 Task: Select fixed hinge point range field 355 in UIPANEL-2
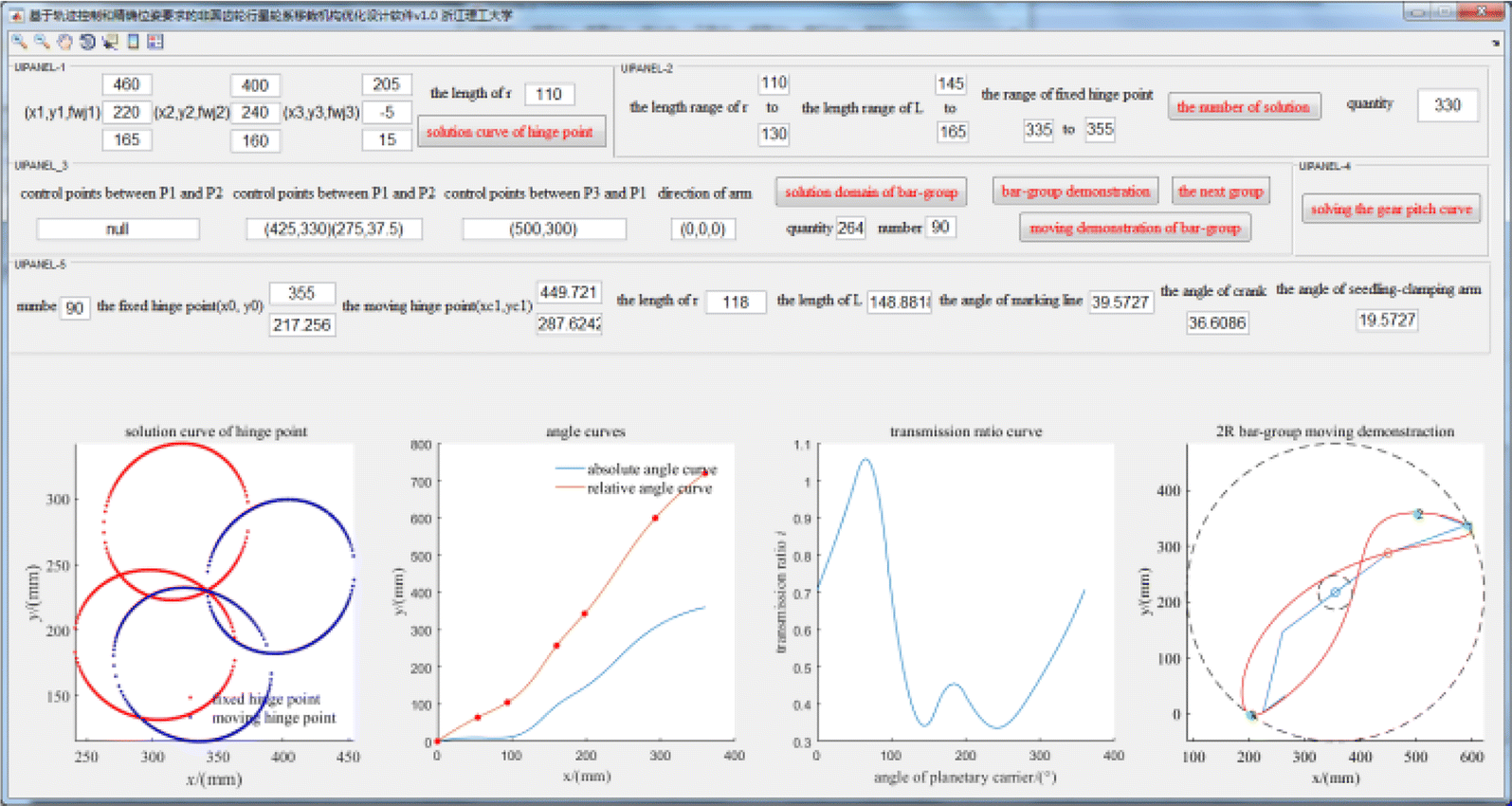click(1100, 129)
